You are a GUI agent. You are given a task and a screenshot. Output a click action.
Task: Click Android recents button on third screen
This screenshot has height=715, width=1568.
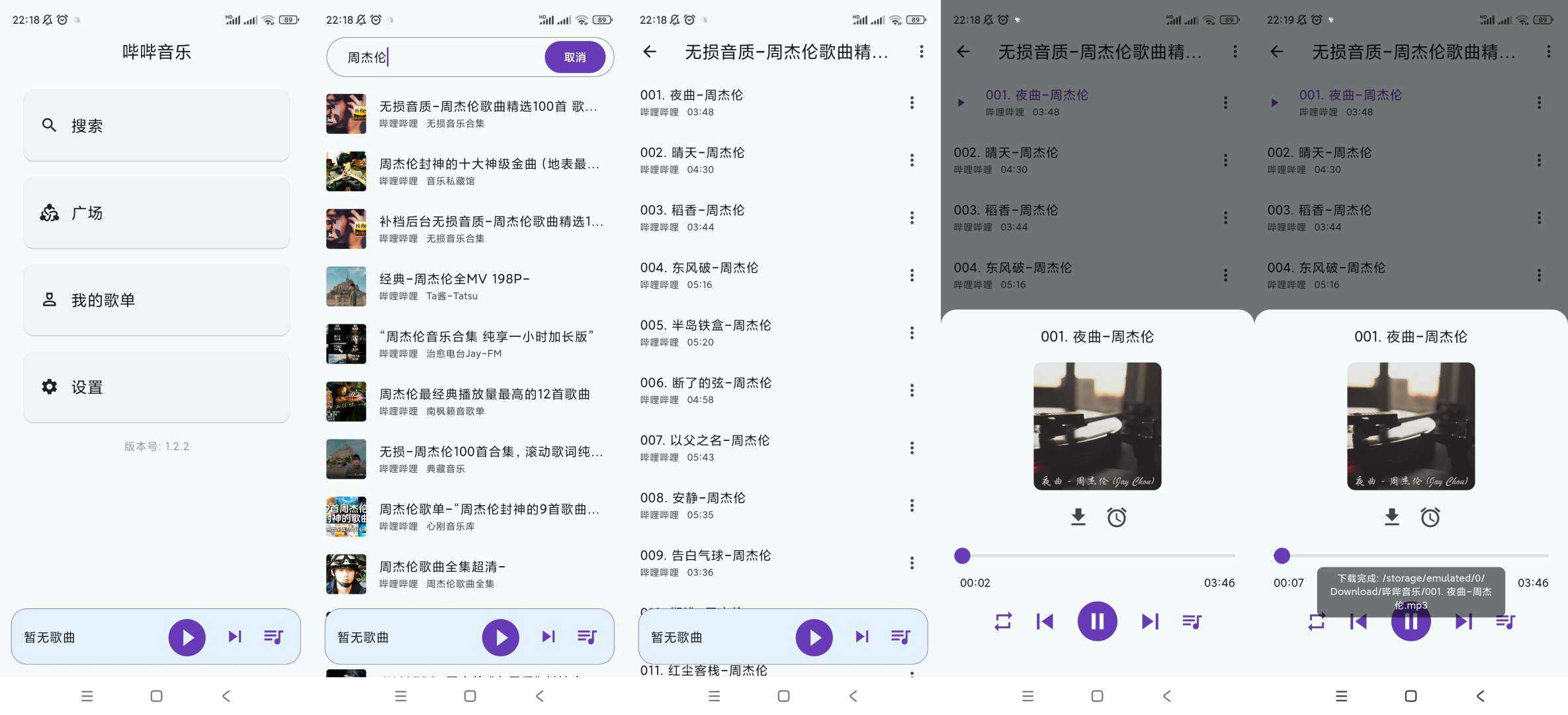(x=714, y=696)
